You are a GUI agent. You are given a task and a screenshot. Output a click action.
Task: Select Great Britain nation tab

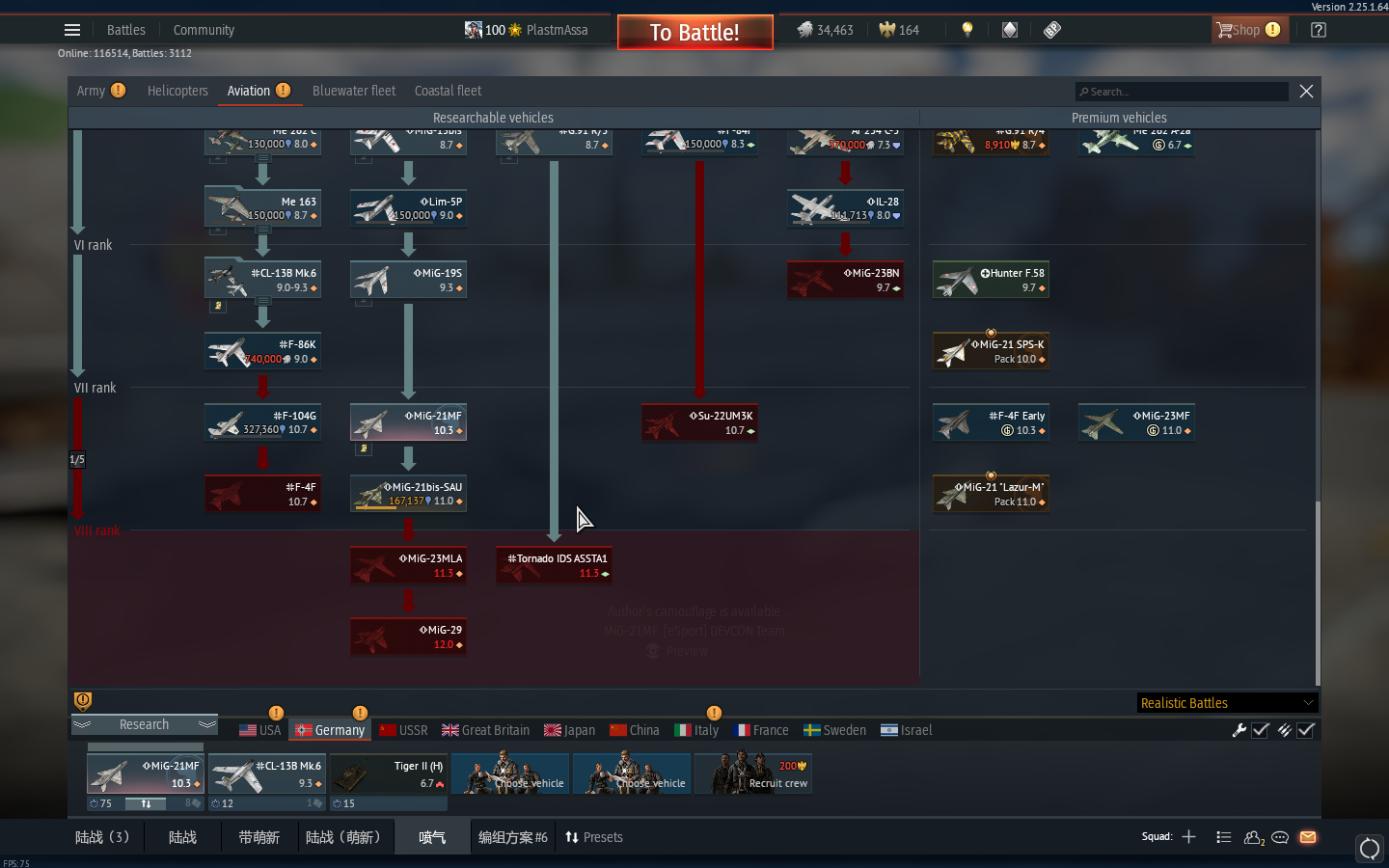486,730
